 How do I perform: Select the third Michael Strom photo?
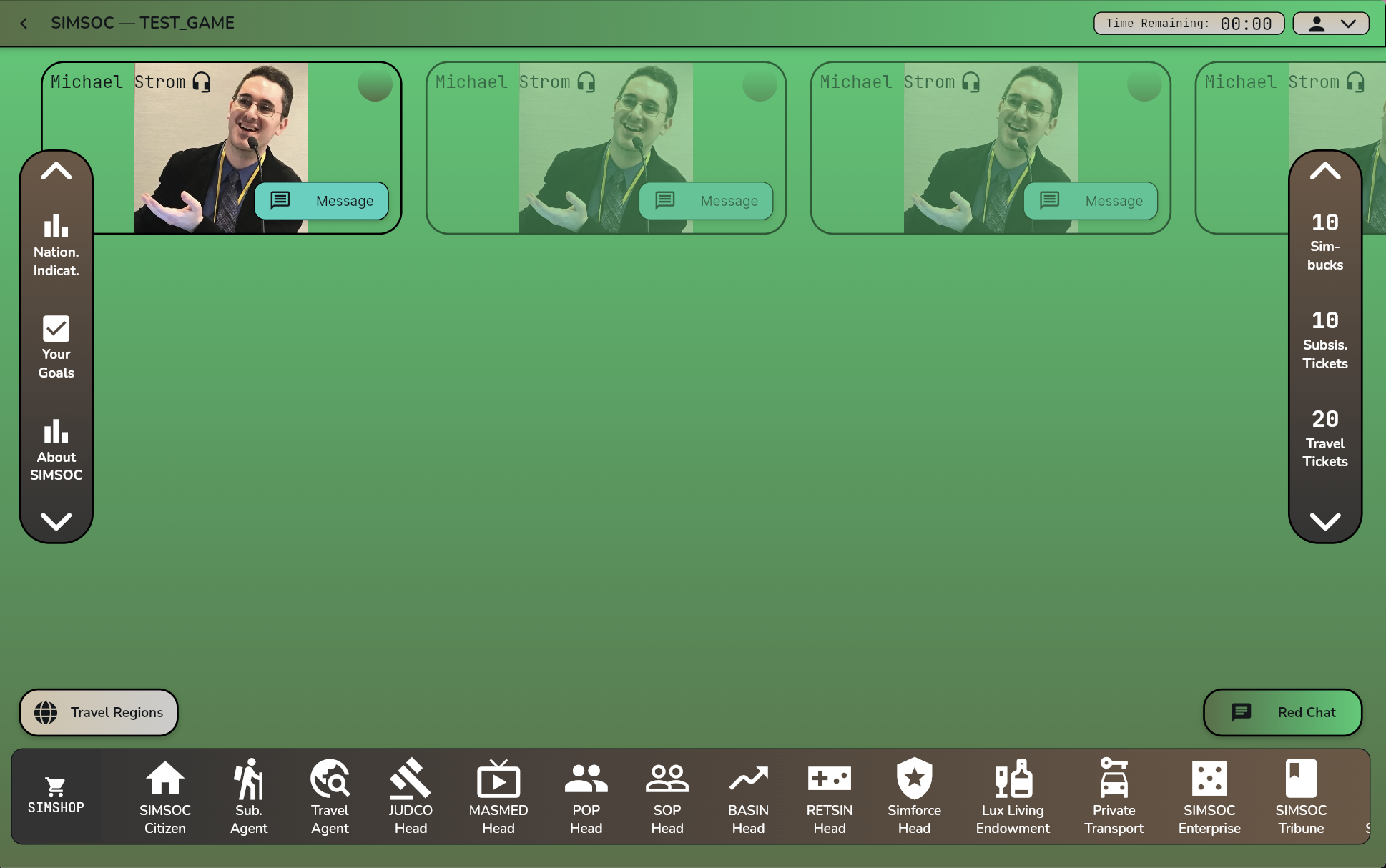point(991,148)
